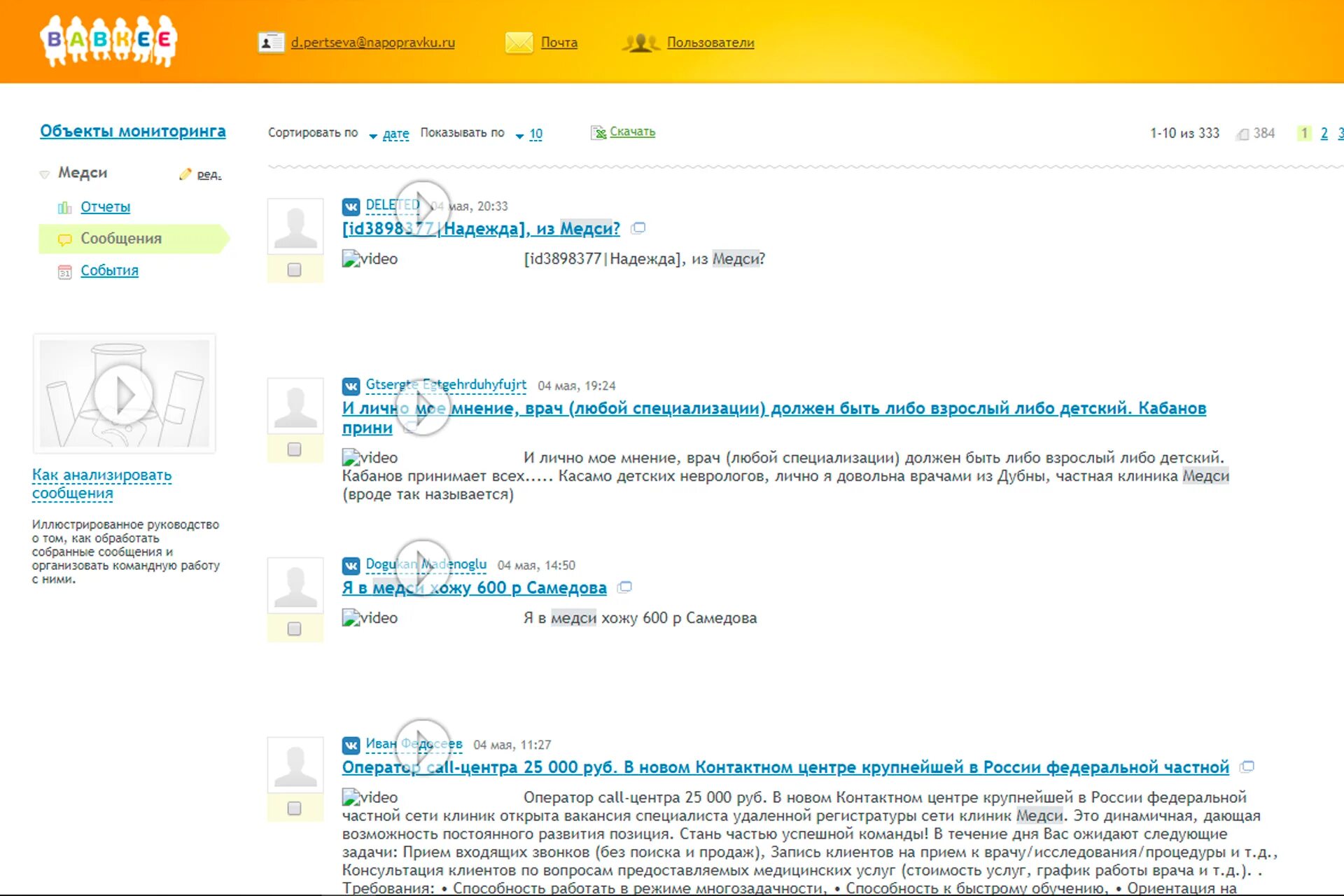Open message titled Оператор call-центра 25 000 руб.
1344x896 pixels.
point(785,767)
